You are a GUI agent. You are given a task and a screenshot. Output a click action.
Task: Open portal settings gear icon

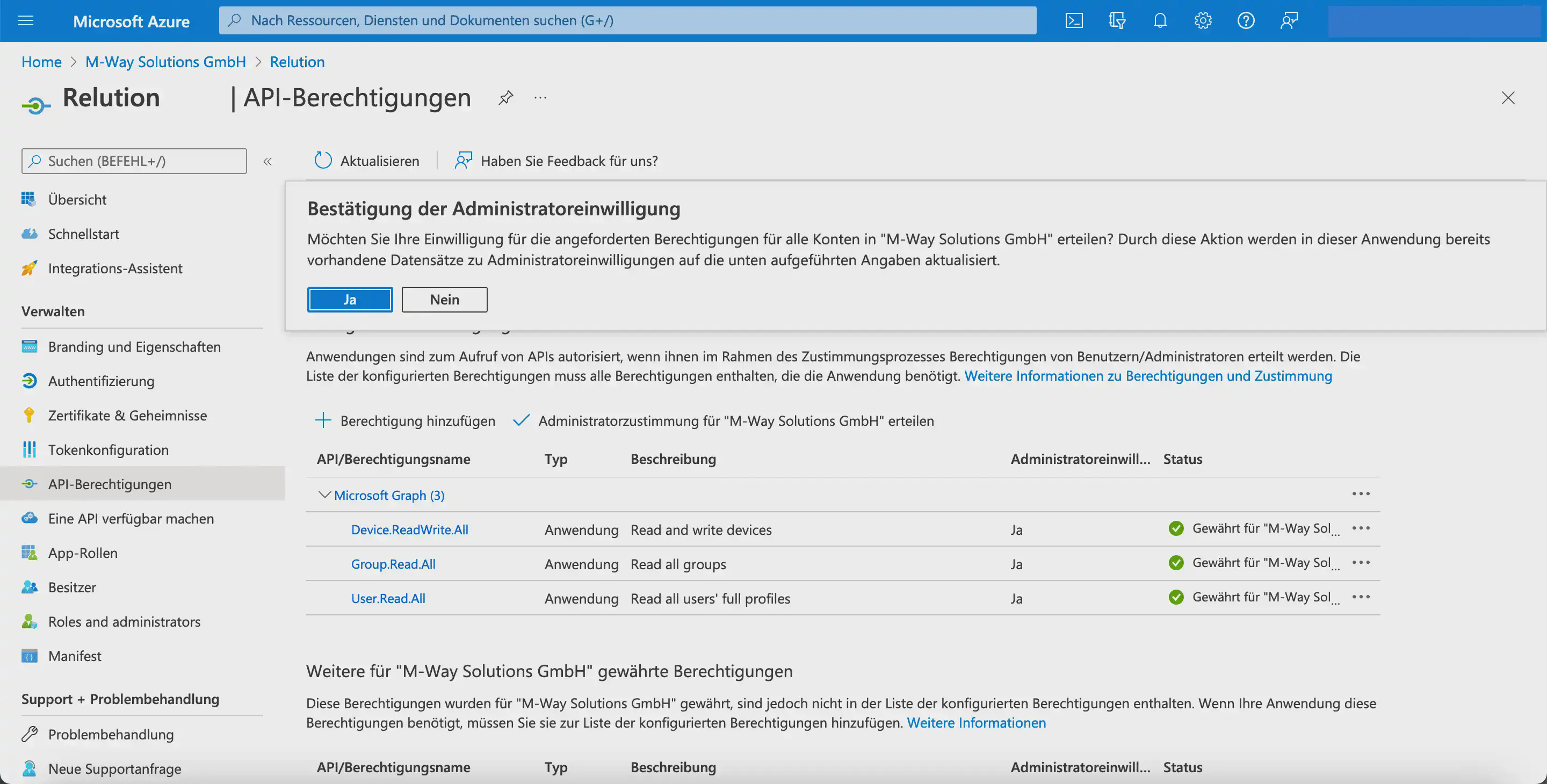(x=1202, y=20)
